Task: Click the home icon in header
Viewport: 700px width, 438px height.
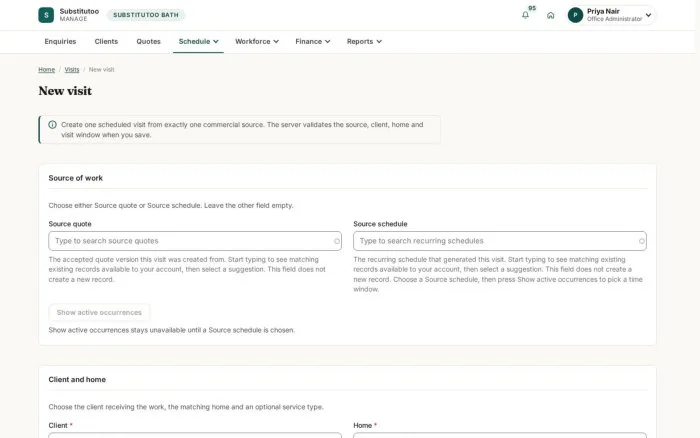Action: [x=550, y=15]
